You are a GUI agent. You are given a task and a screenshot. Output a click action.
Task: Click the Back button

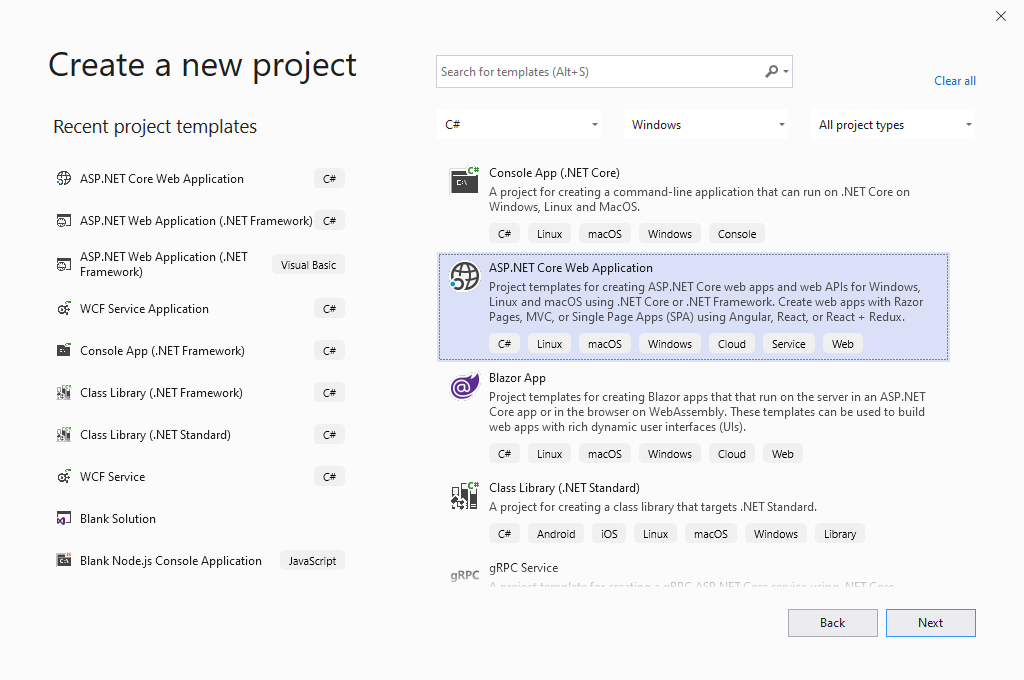832,622
